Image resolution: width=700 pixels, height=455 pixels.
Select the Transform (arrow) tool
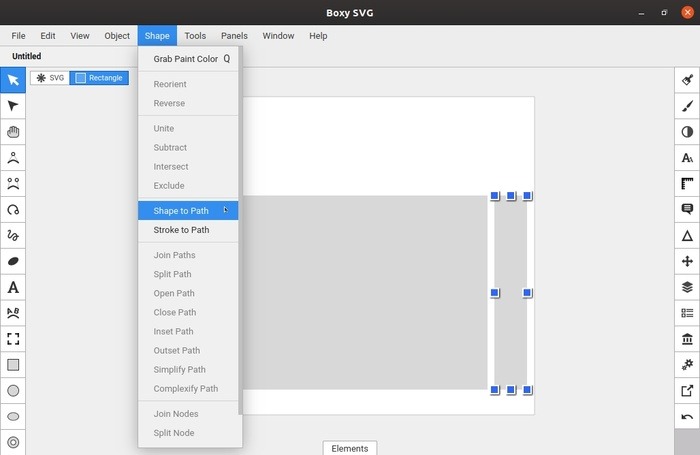coord(13,80)
